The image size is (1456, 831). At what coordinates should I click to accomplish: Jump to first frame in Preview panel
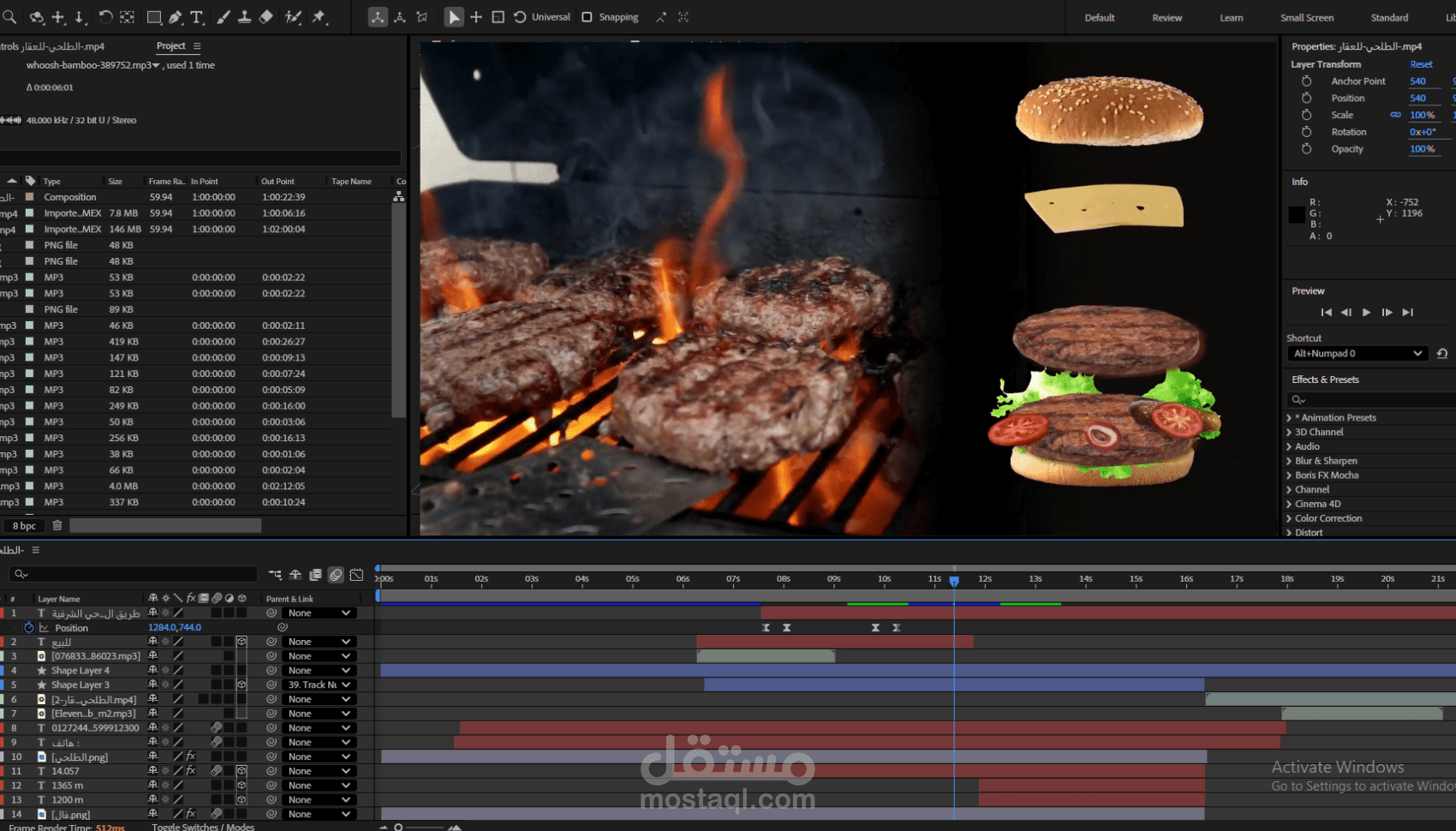[x=1326, y=313]
